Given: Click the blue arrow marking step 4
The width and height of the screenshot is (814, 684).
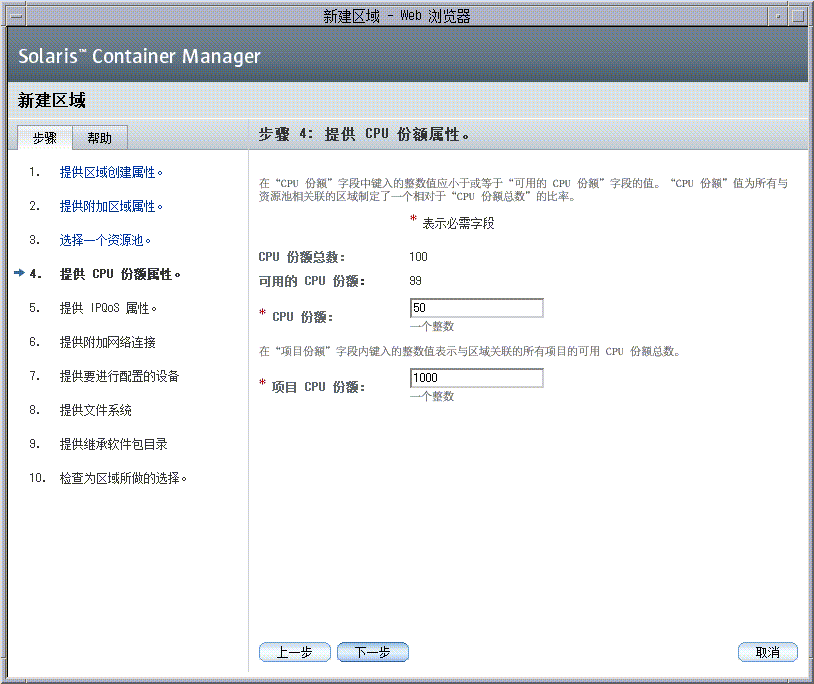Looking at the screenshot, I should pos(20,273).
